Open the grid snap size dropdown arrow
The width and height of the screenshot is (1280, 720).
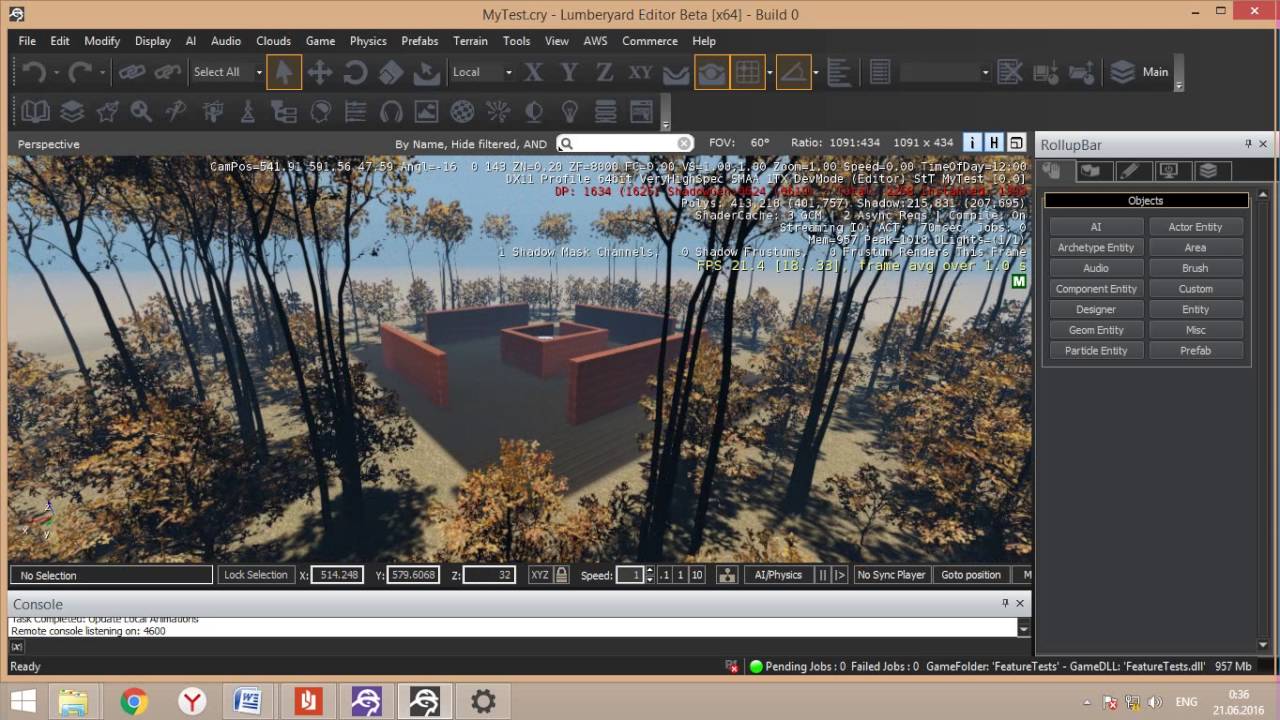click(769, 72)
